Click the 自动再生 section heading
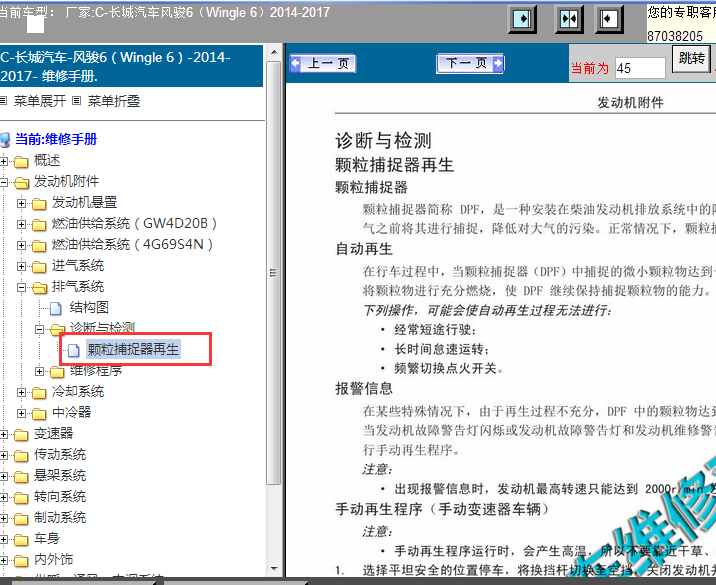Viewport: 716px width, 585px height. click(364, 249)
